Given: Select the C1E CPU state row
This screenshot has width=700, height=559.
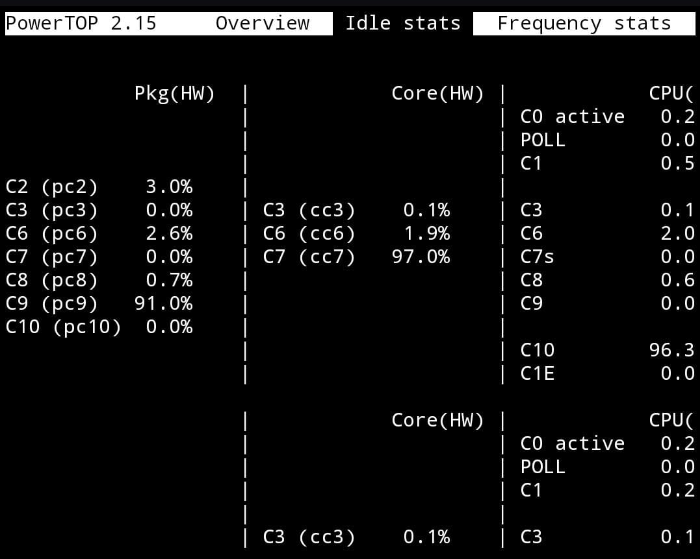Looking at the screenshot, I should (607, 374).
